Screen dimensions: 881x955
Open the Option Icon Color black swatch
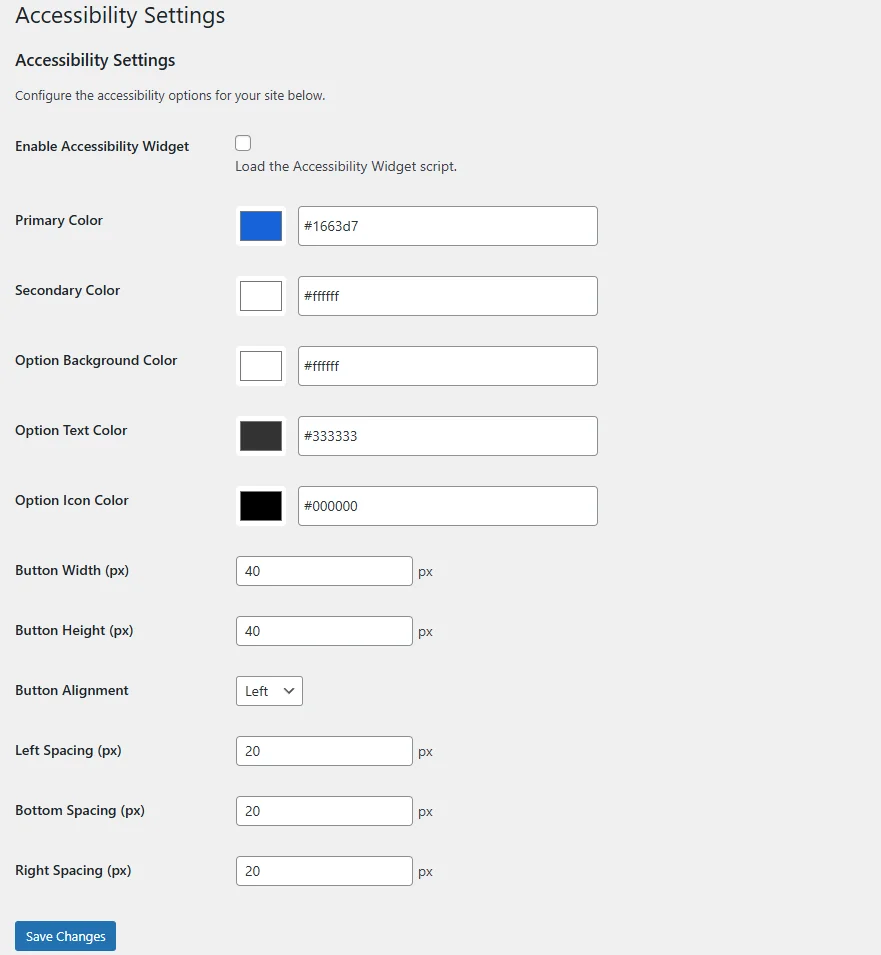(261, 506)
